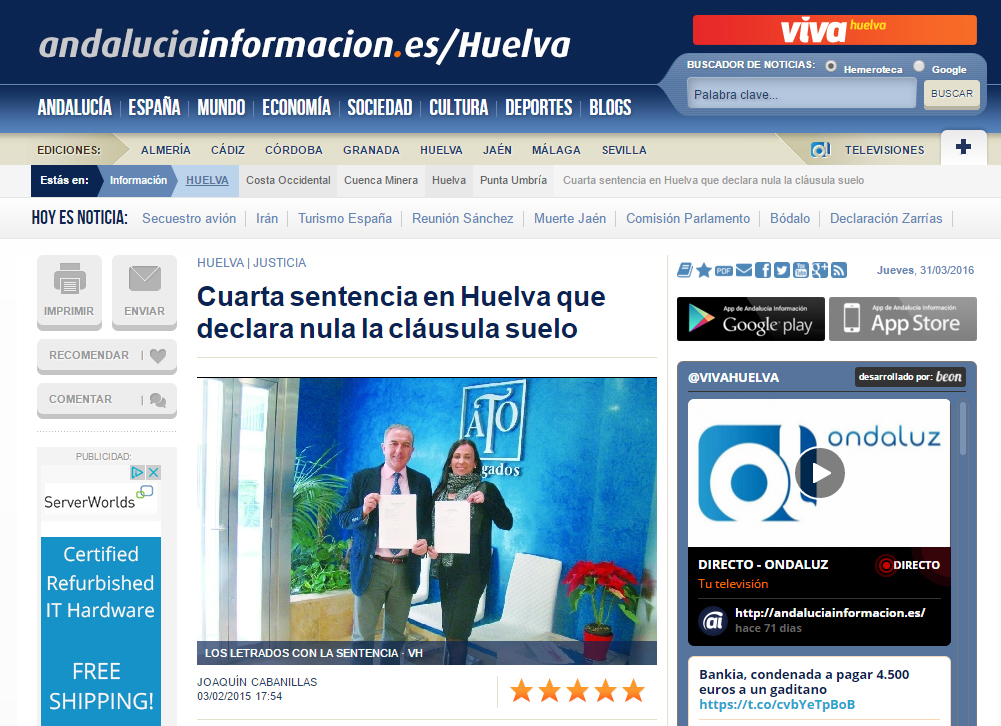The height and width of the screenshot is (726, 1001).
Task: Click the Buscar search button
Action: tap(951, 94)
